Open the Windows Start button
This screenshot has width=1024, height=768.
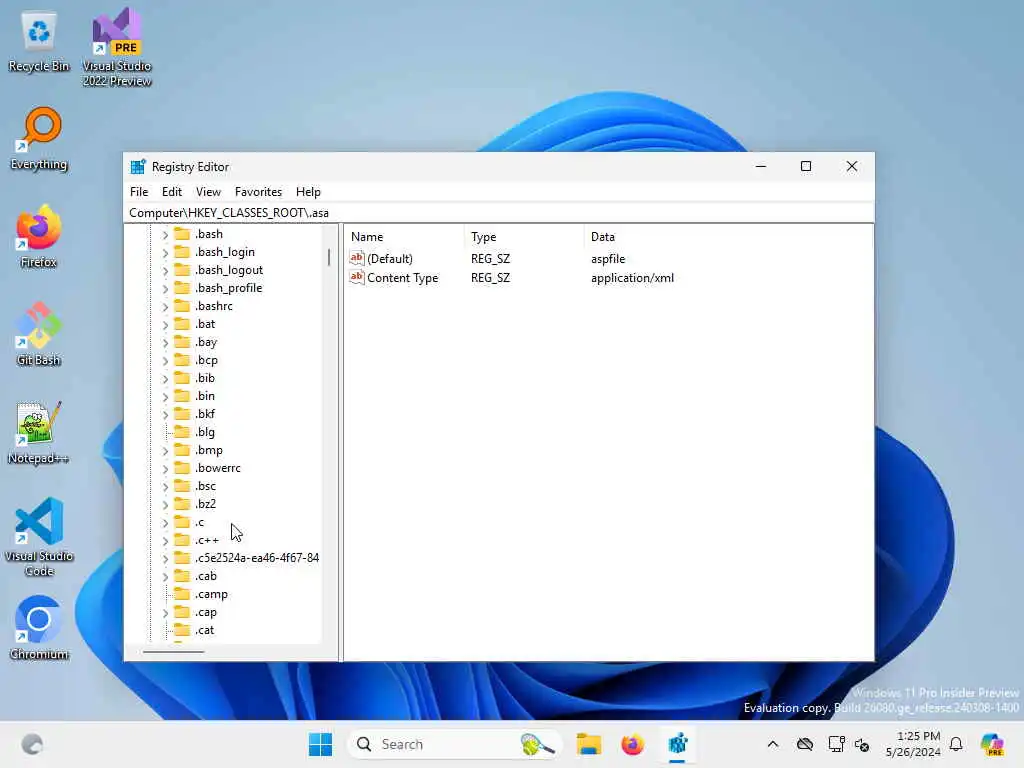coord(320,744)
